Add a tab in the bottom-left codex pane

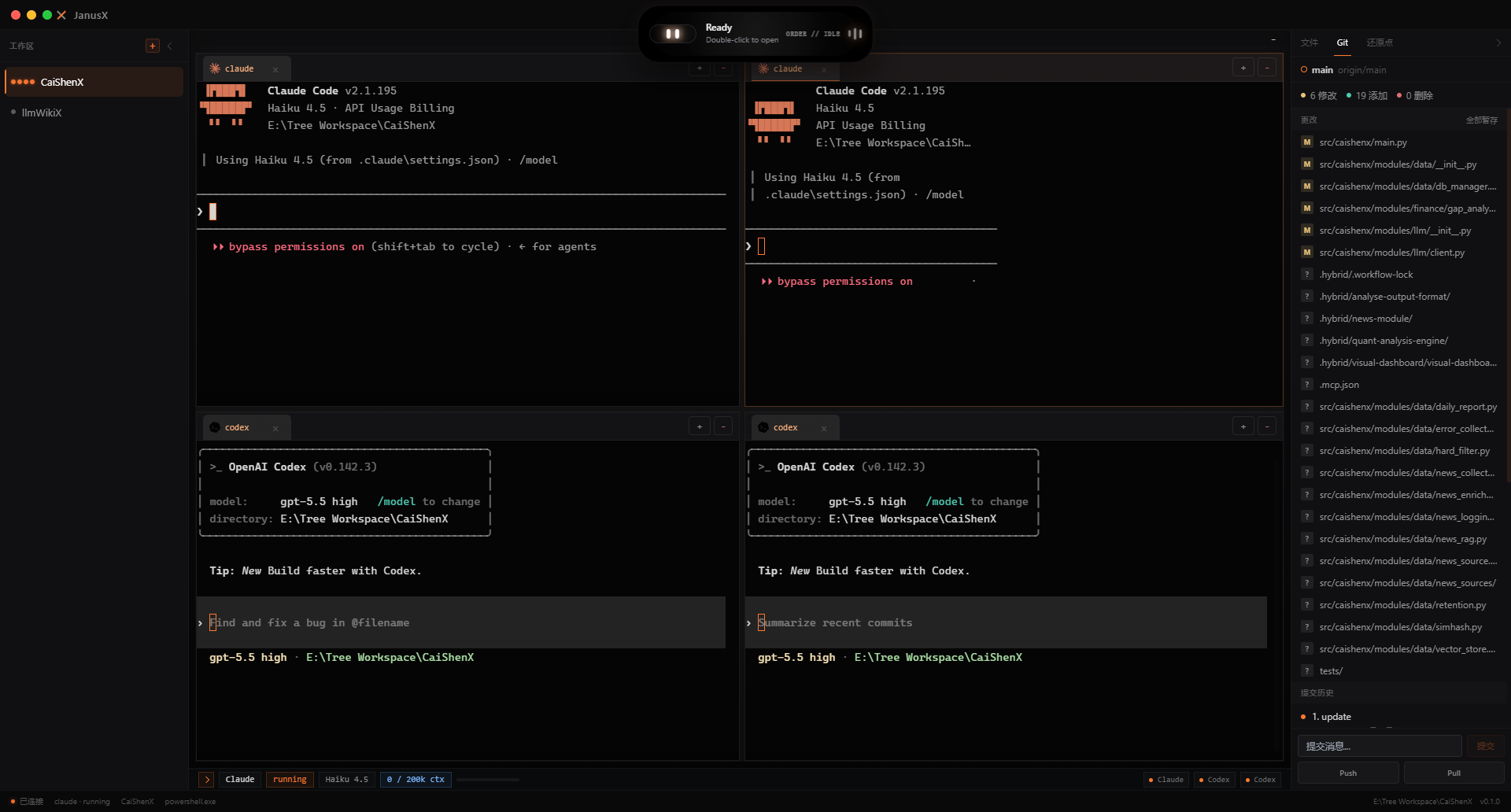pyautogui.click(x=700, y=426)
